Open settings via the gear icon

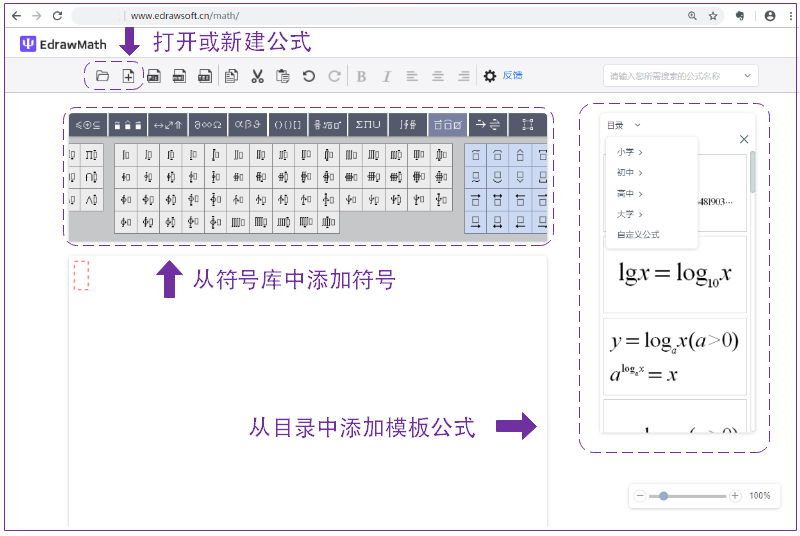coord(490,76)
